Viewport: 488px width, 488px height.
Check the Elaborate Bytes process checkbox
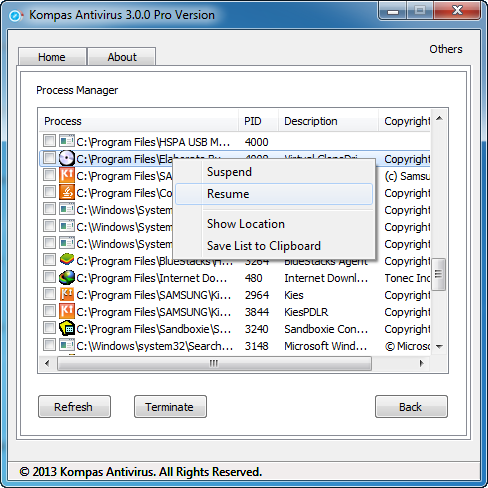click(49, 158)
